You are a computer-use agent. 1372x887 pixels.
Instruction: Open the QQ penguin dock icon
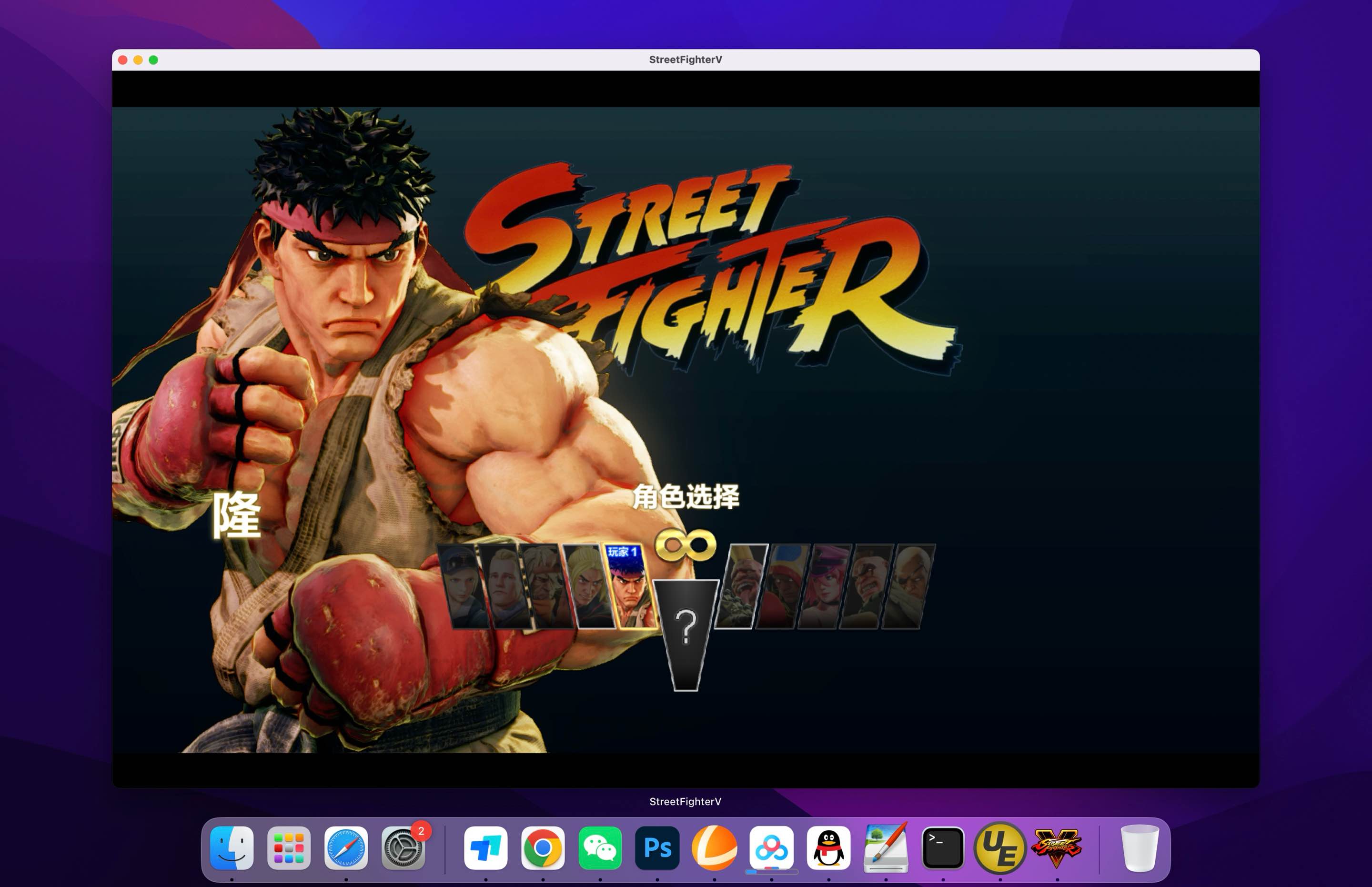pos(828,848)
